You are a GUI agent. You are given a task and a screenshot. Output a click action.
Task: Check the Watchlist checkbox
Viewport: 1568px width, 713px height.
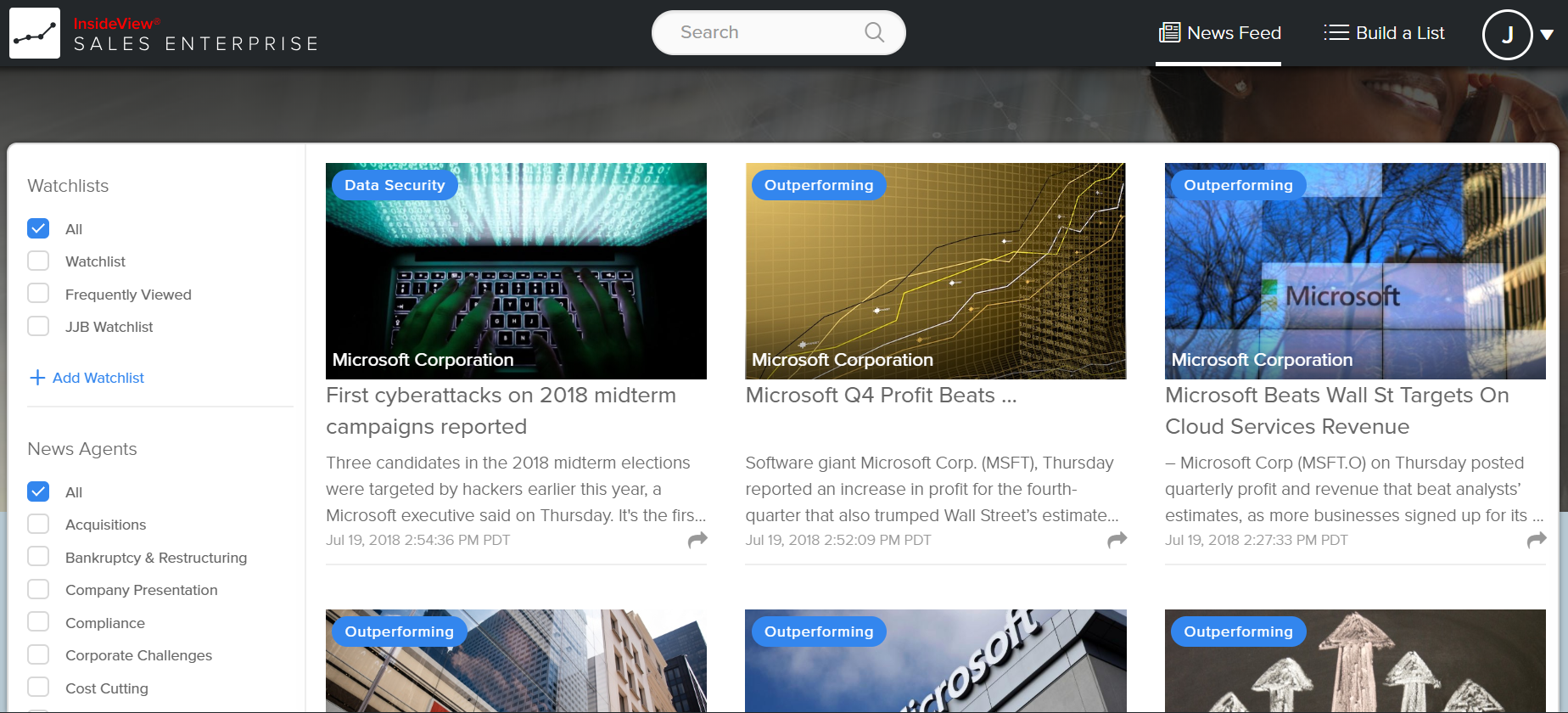click(38, 261)
